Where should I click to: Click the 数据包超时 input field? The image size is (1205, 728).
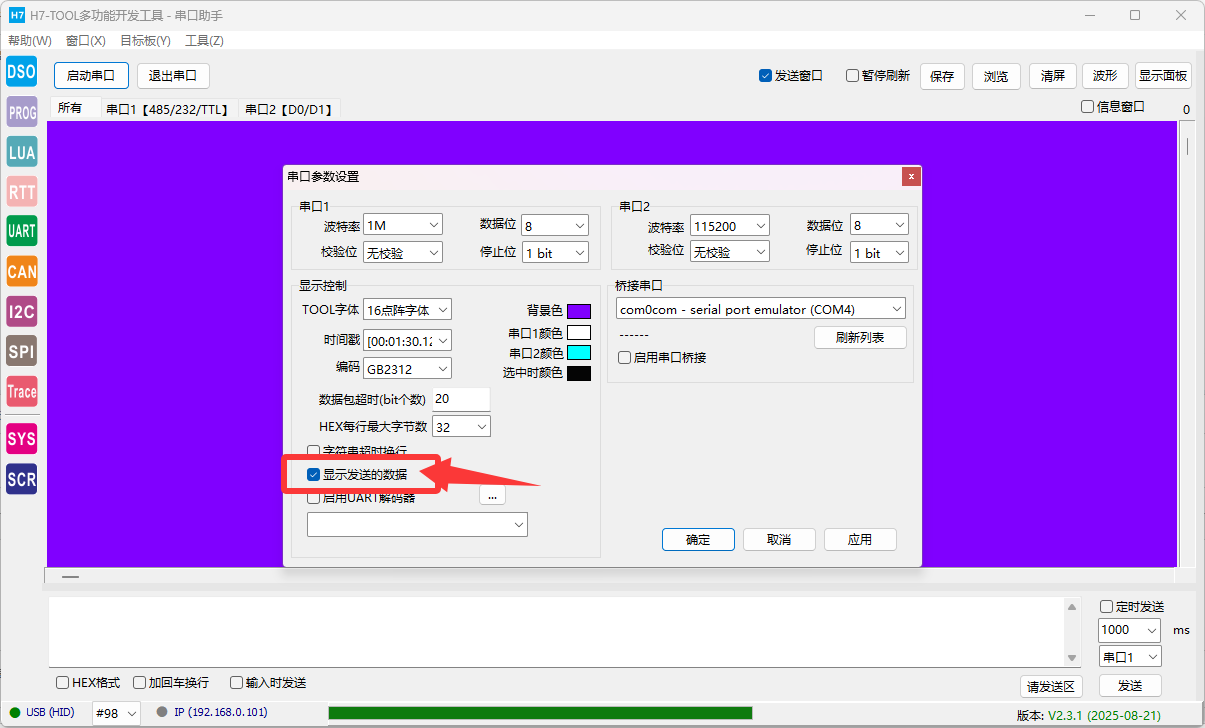[461, 399]
